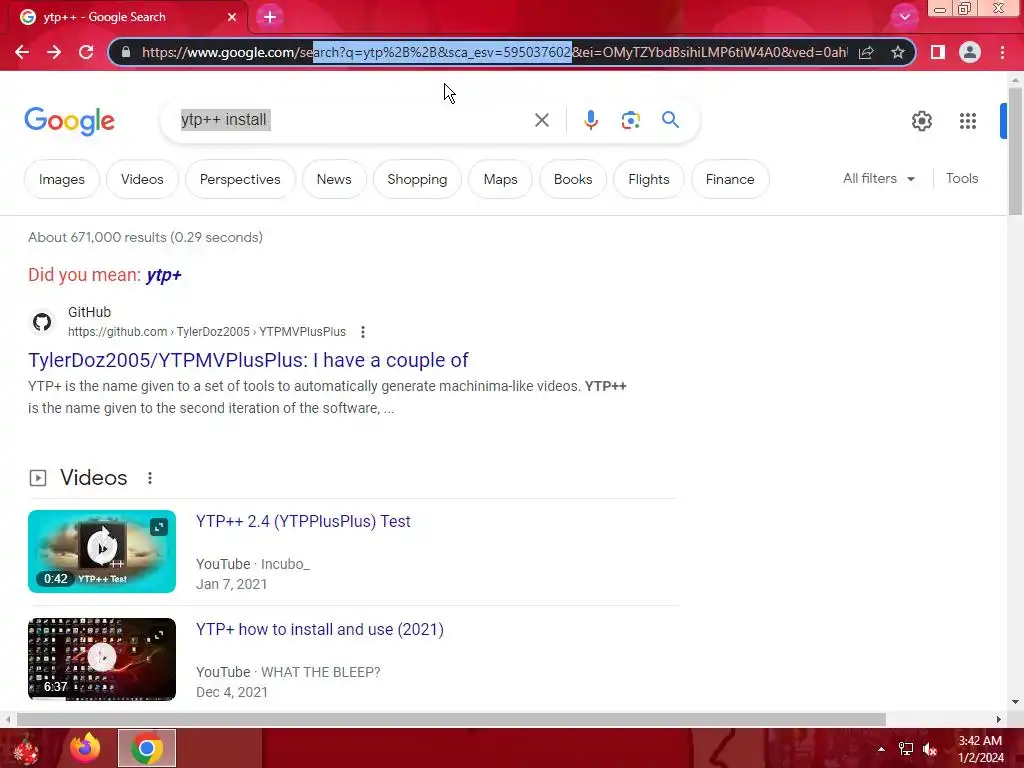Image resolution: width=1024 pixels, height=768 pixels.
Task: Click the vertical scrollbar down arrow
Action: coord(1015,702)
